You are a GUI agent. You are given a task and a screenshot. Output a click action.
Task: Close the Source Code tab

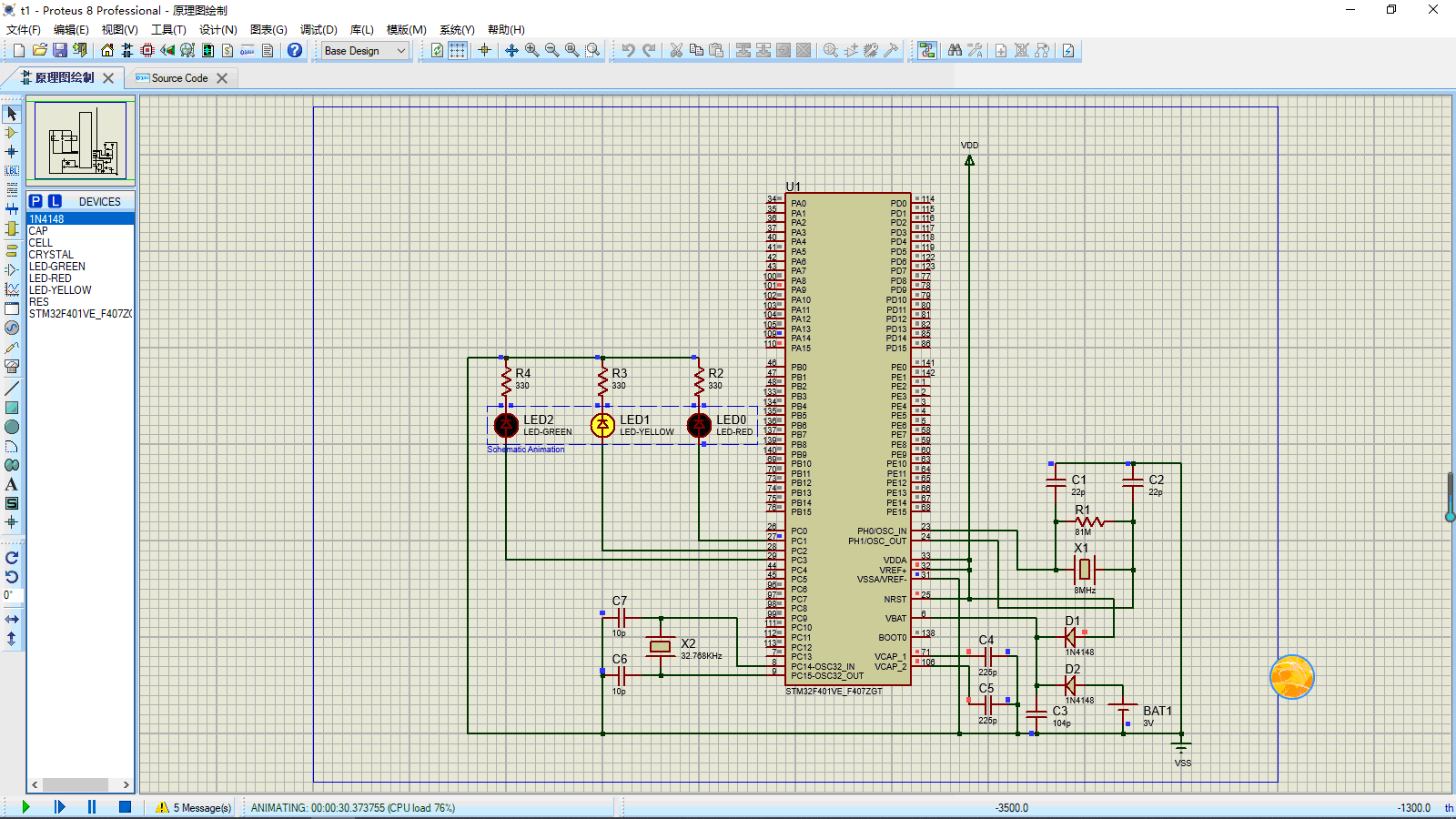pos(222,78)
